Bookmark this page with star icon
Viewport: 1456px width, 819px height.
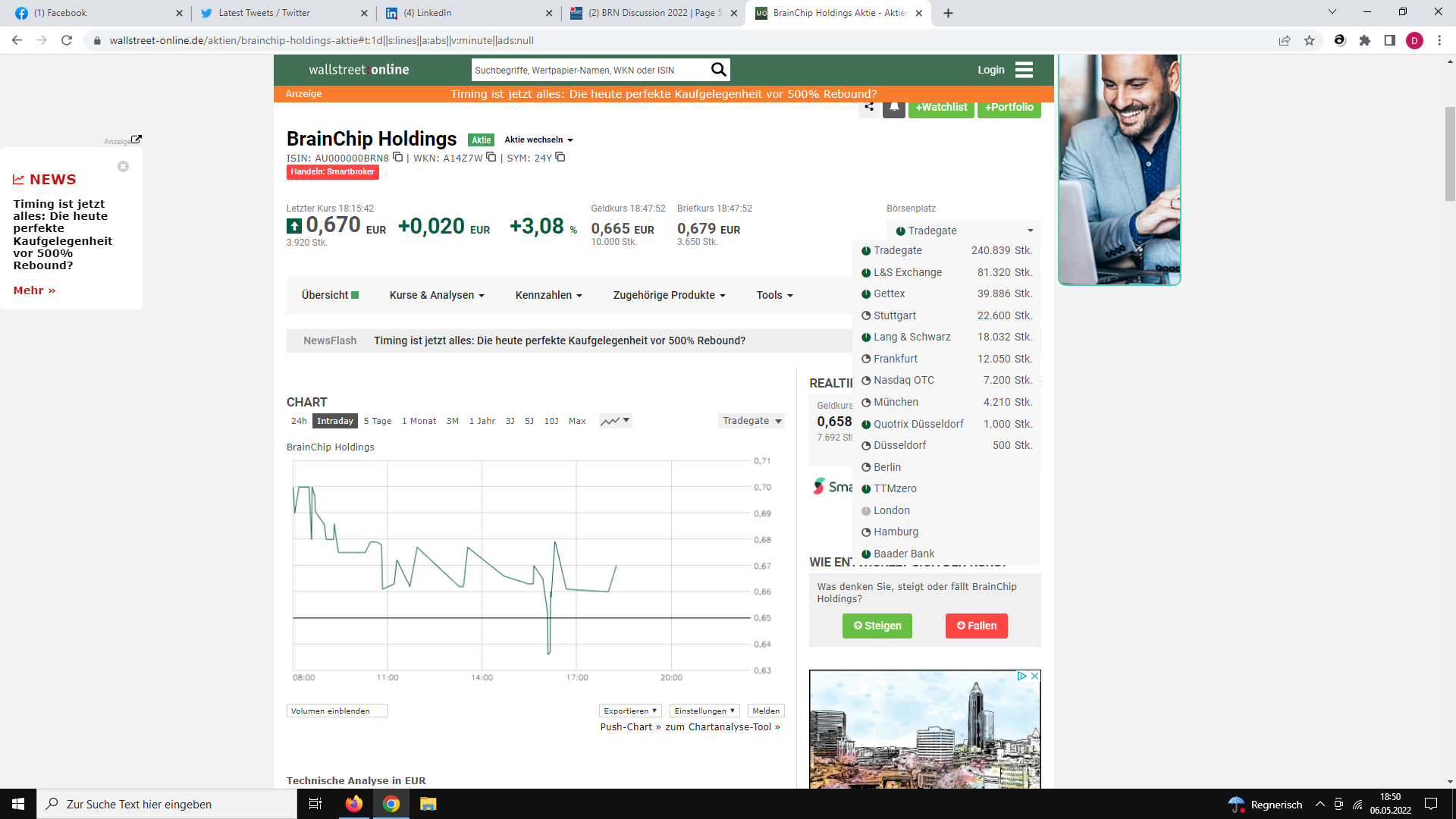point(1310,40)
